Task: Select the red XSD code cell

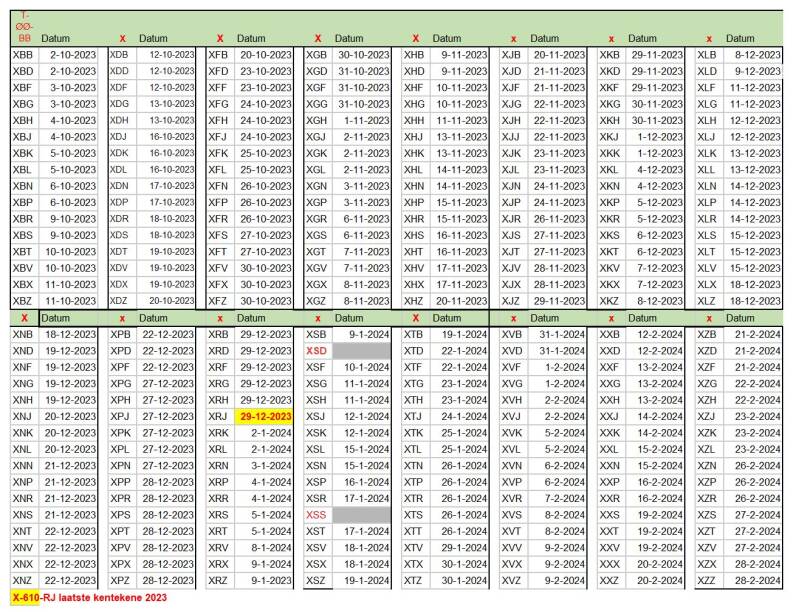Action: click(x=316, y=351)
